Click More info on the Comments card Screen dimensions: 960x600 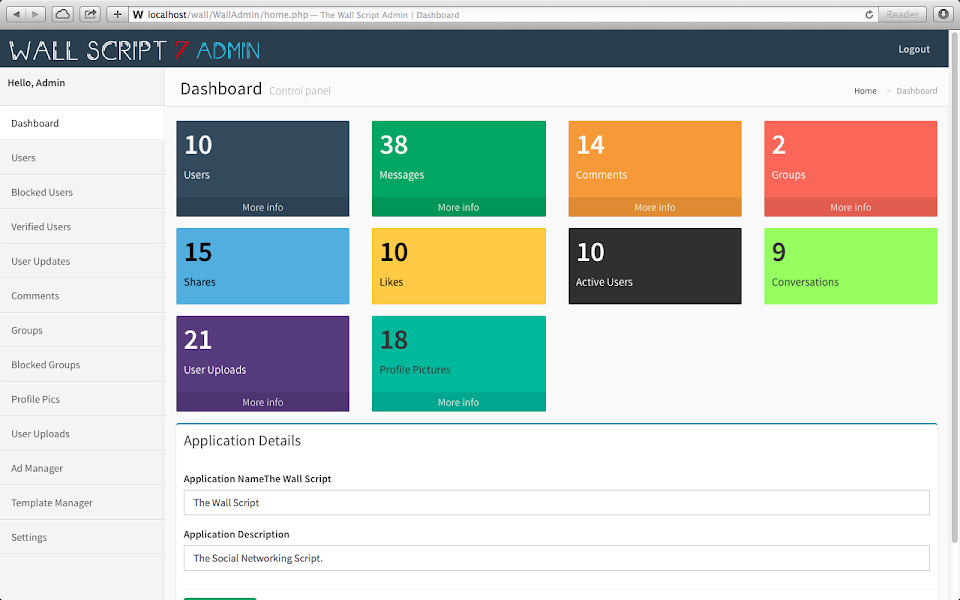pyautogui.click(x=654, y=207)
